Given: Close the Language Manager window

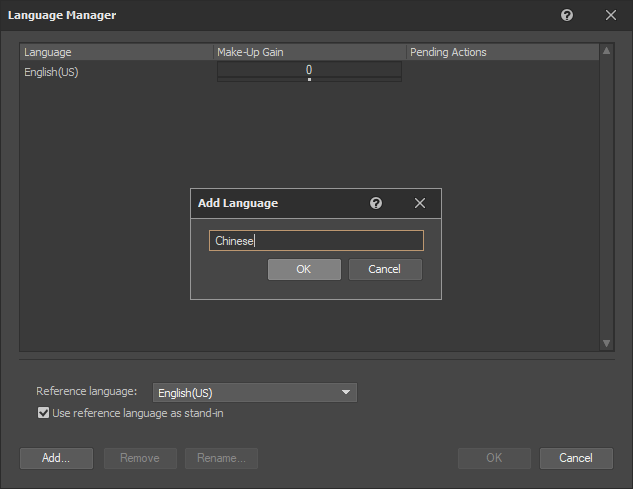Looking at the screenshot, I should pos(611,15).
